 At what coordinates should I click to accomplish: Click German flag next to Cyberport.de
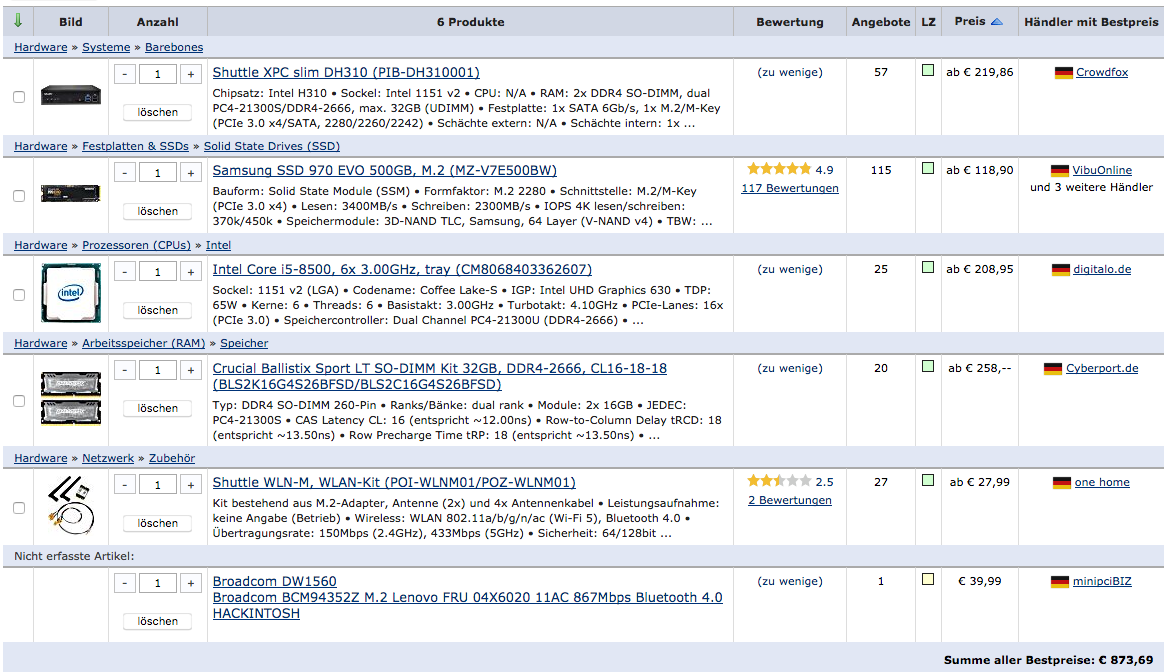[x=1053, y=368]
